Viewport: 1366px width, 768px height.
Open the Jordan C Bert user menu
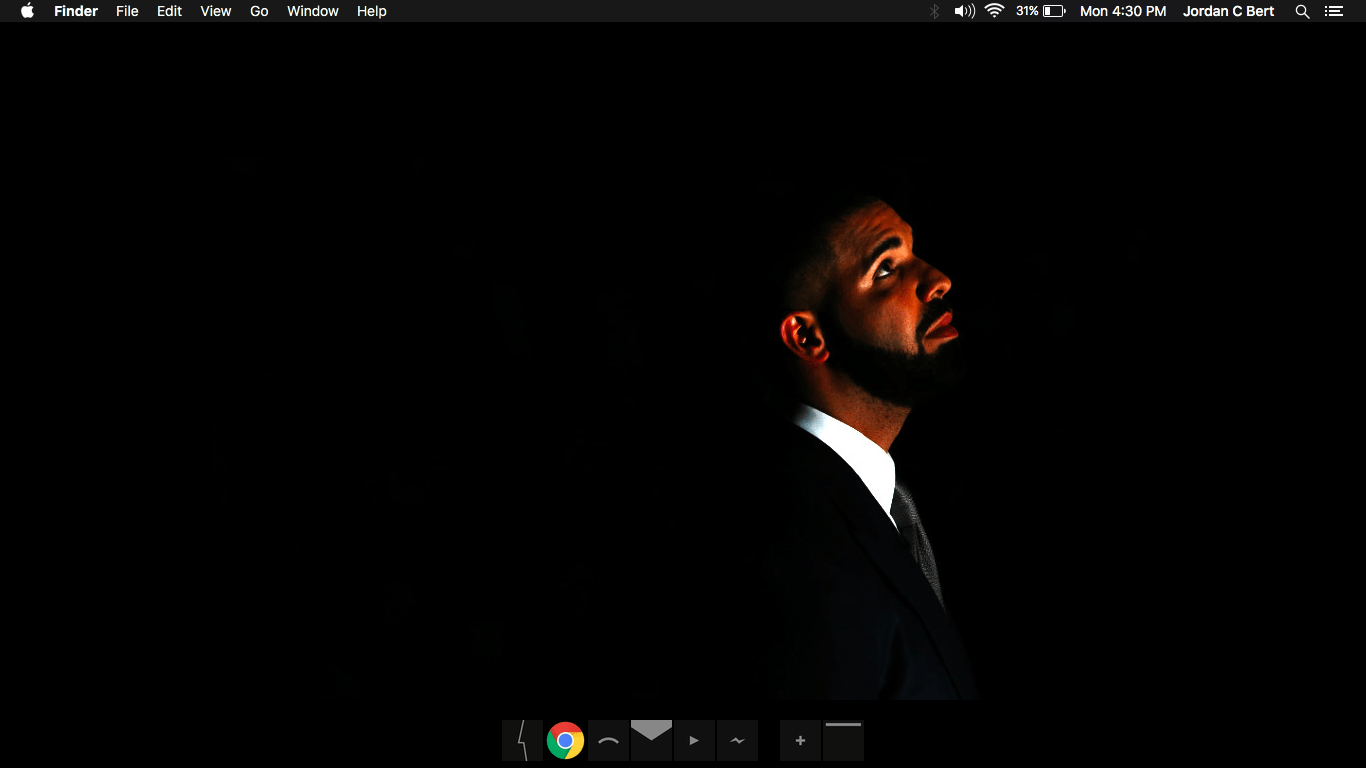click(1229, 11)
